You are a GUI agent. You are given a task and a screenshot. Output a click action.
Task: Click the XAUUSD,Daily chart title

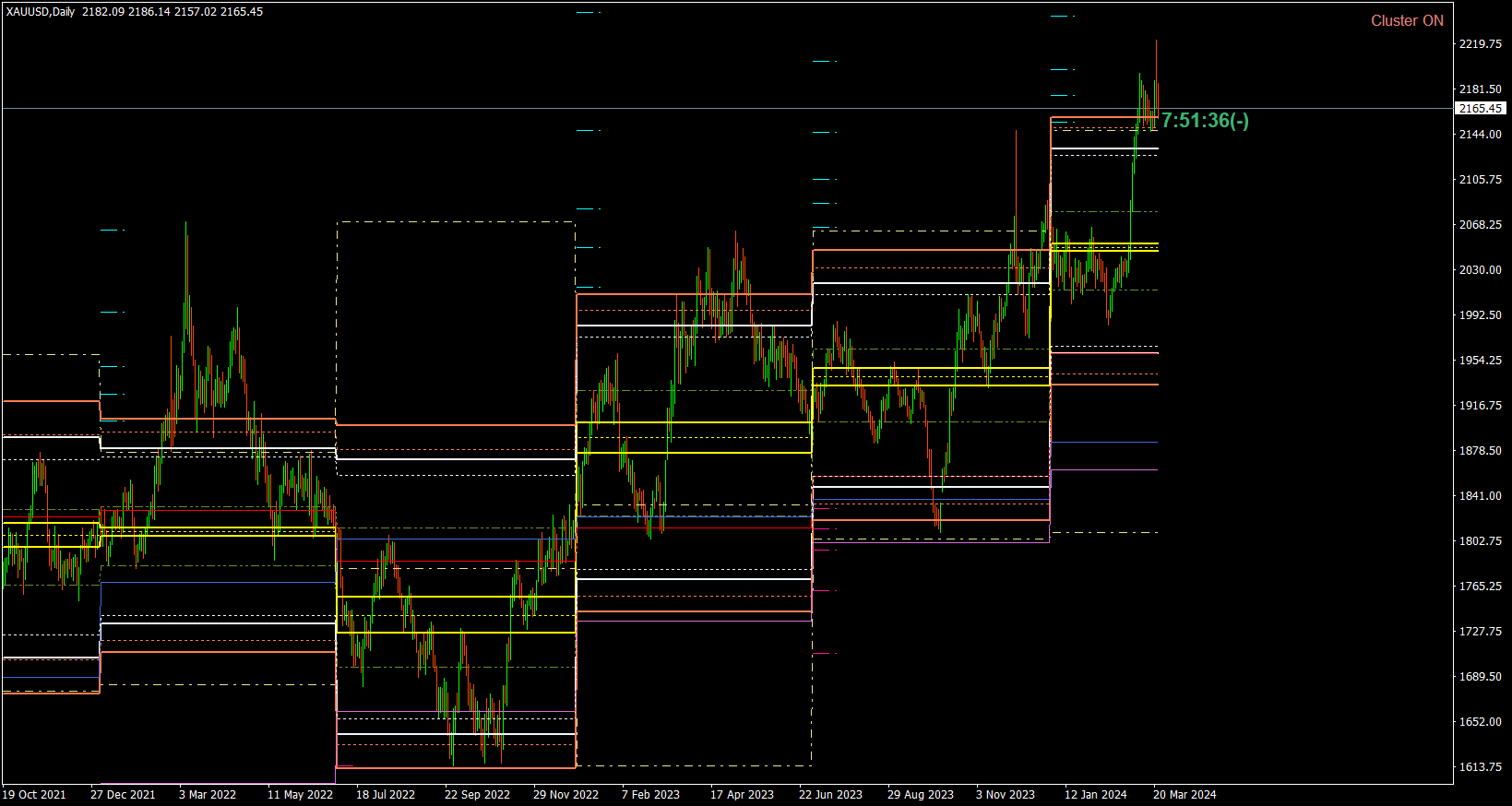(41, 12)
